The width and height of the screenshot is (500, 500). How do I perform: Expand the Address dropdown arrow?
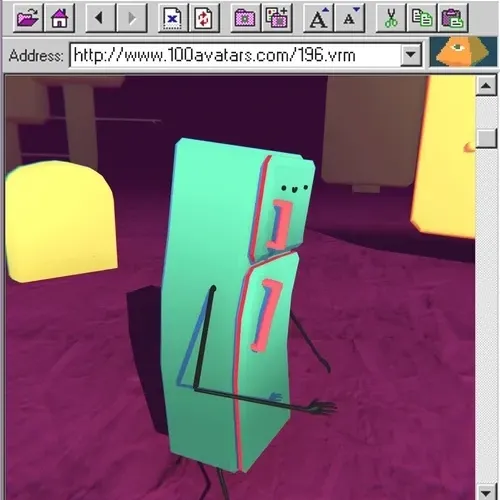(410, 54)
